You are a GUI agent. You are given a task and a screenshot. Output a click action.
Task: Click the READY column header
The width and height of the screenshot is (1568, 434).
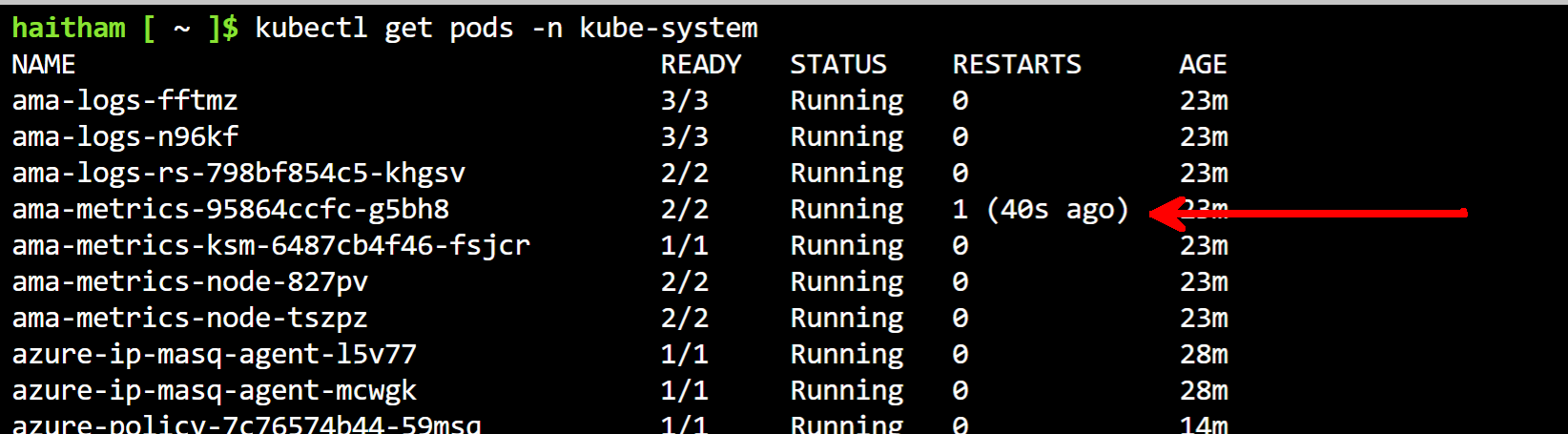[x=700, y=65]
